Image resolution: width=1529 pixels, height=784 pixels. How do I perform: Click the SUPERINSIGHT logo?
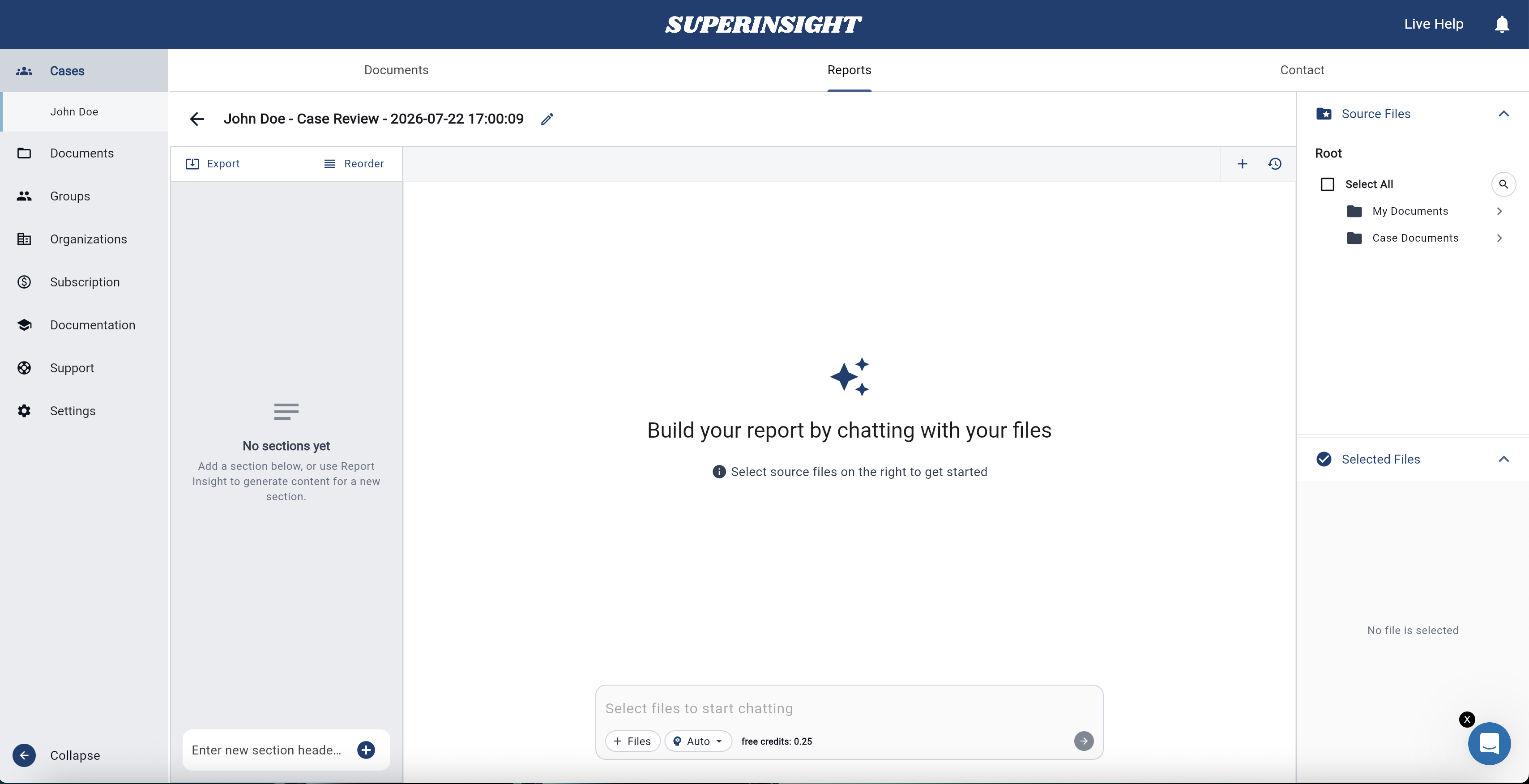763,24
